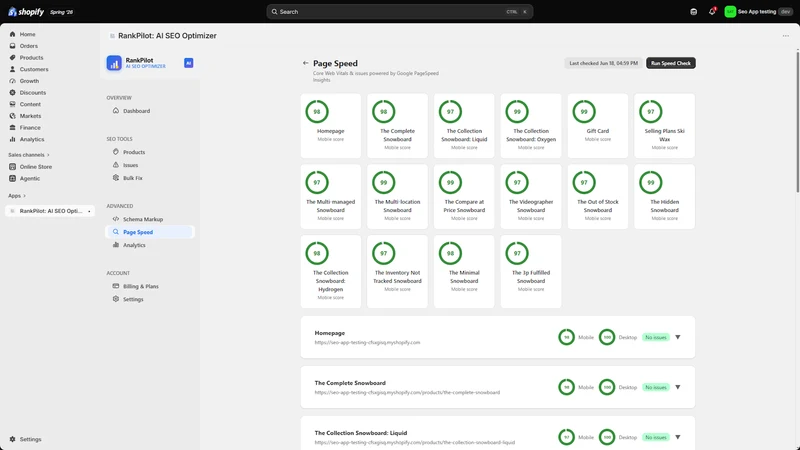Click the Dashboard icon in RankPilot menu
This screenshot has height=450, width=800.
click(116, 111)
